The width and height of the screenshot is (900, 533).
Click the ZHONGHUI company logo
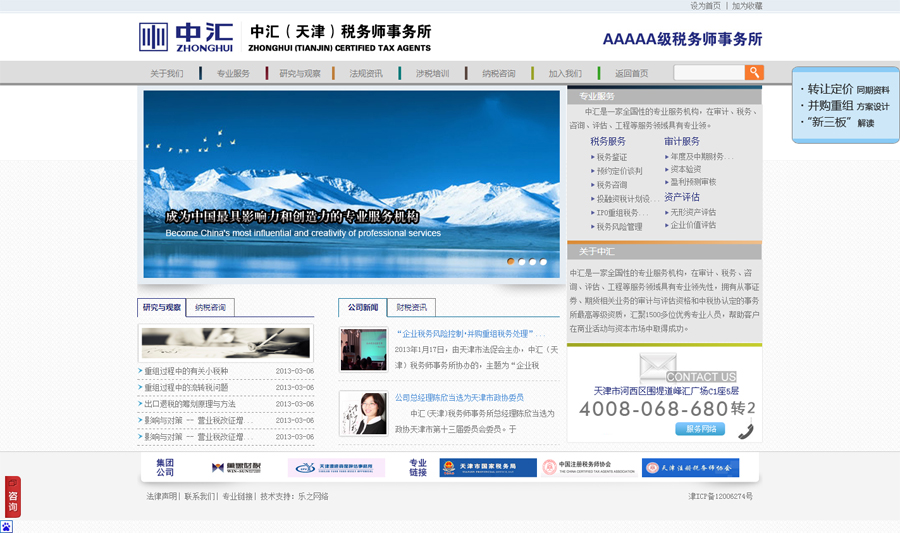coord(186,37)
